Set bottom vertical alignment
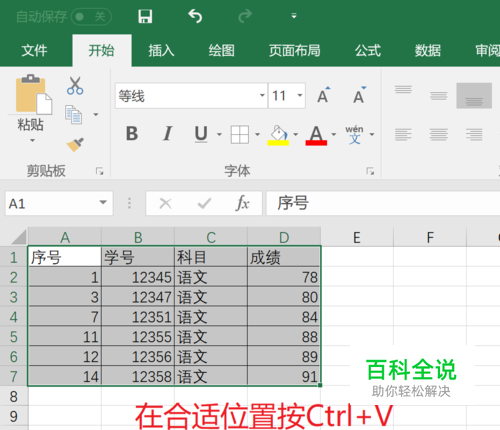Image resolution: width=500 pixels, height=430 pixels. tap(474, 95)
